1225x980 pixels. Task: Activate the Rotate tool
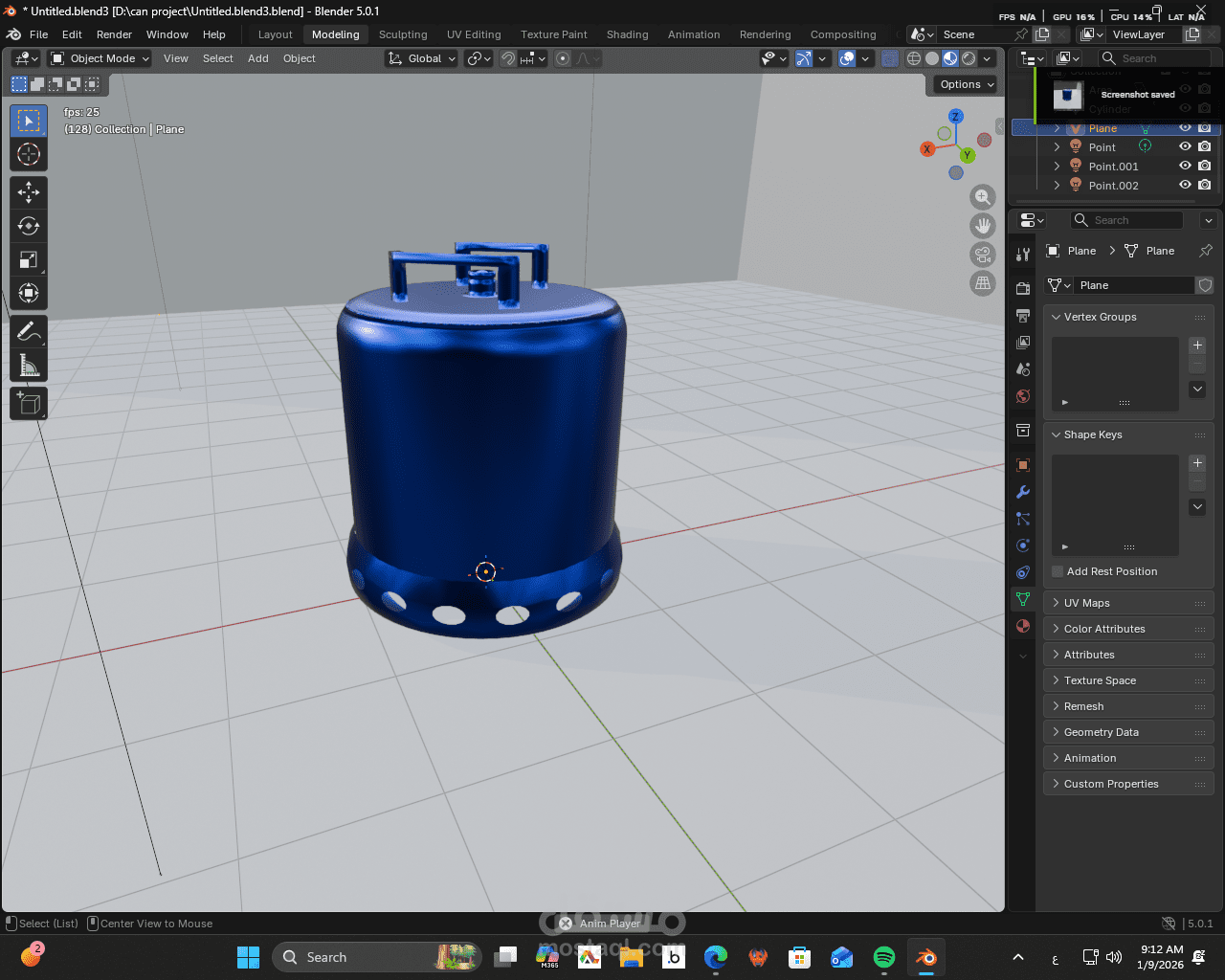pos(29,226)
